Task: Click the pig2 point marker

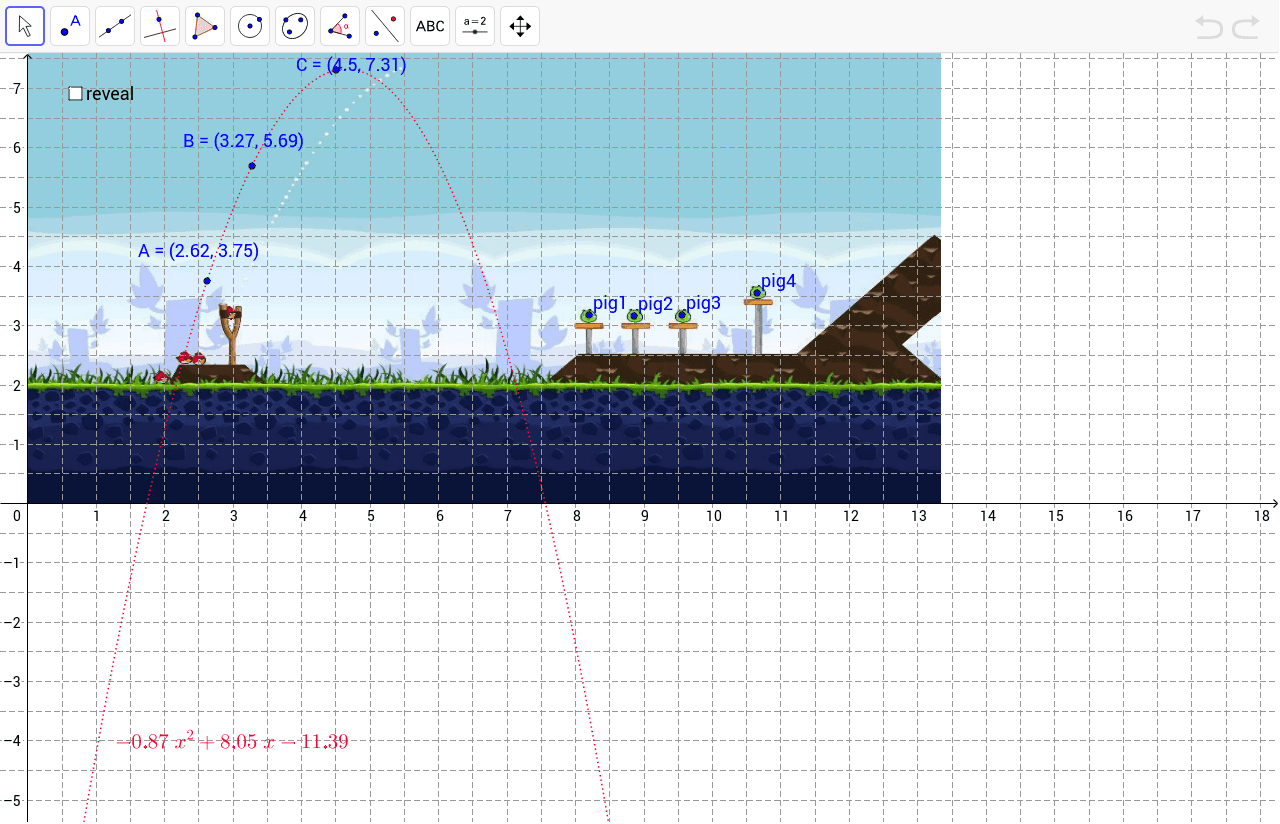Action: click(x=634, y=316)
